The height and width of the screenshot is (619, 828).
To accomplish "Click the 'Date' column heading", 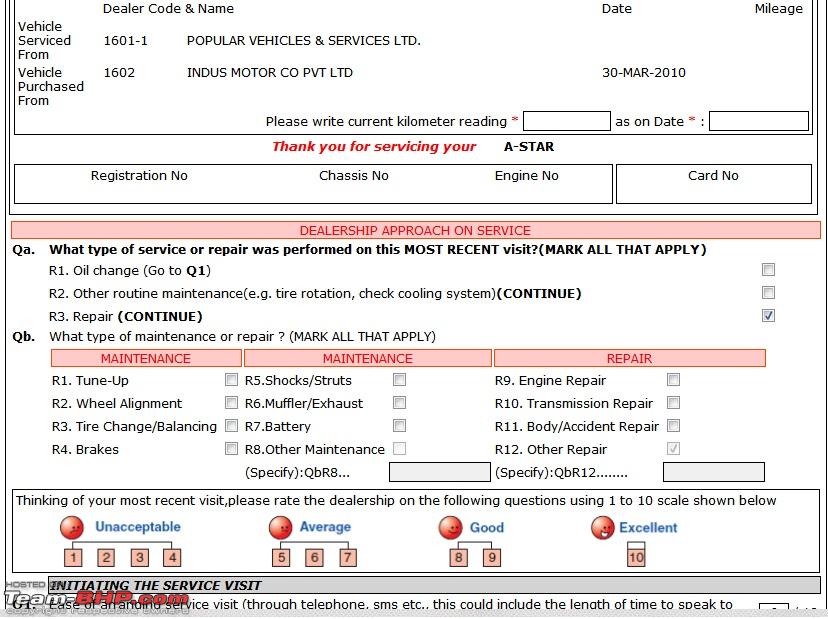I will click(617, 8).
